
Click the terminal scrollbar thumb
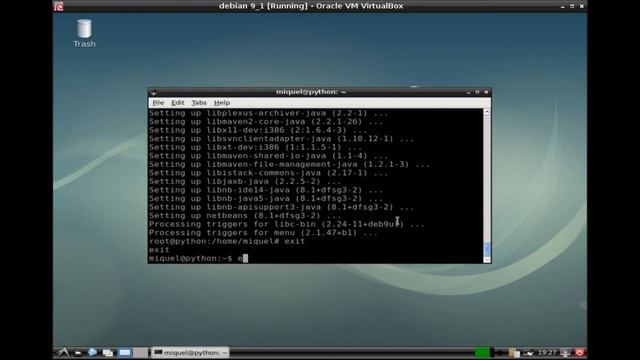coord(487,249)
